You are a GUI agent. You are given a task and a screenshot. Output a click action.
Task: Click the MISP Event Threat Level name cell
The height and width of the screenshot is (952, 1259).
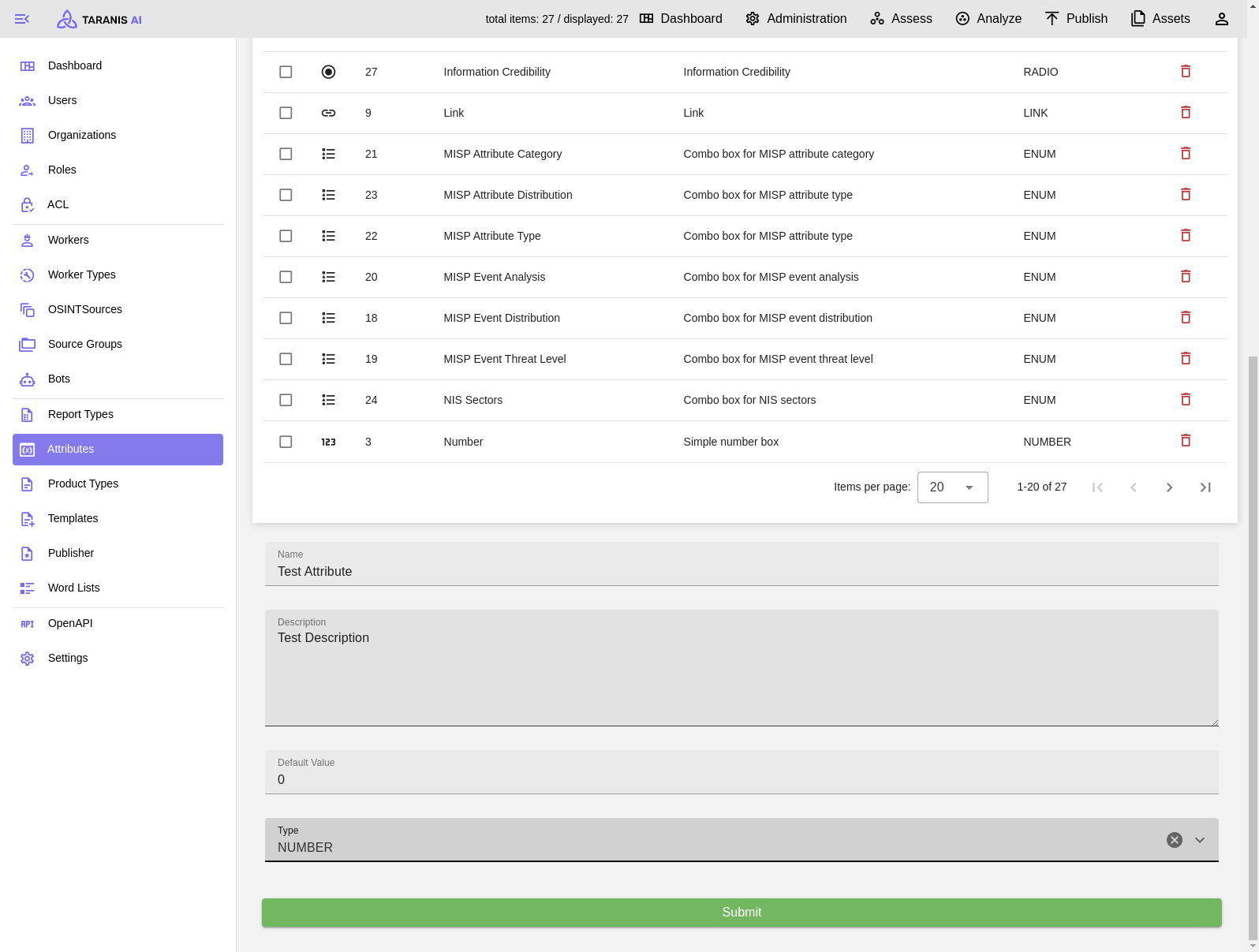505,359
